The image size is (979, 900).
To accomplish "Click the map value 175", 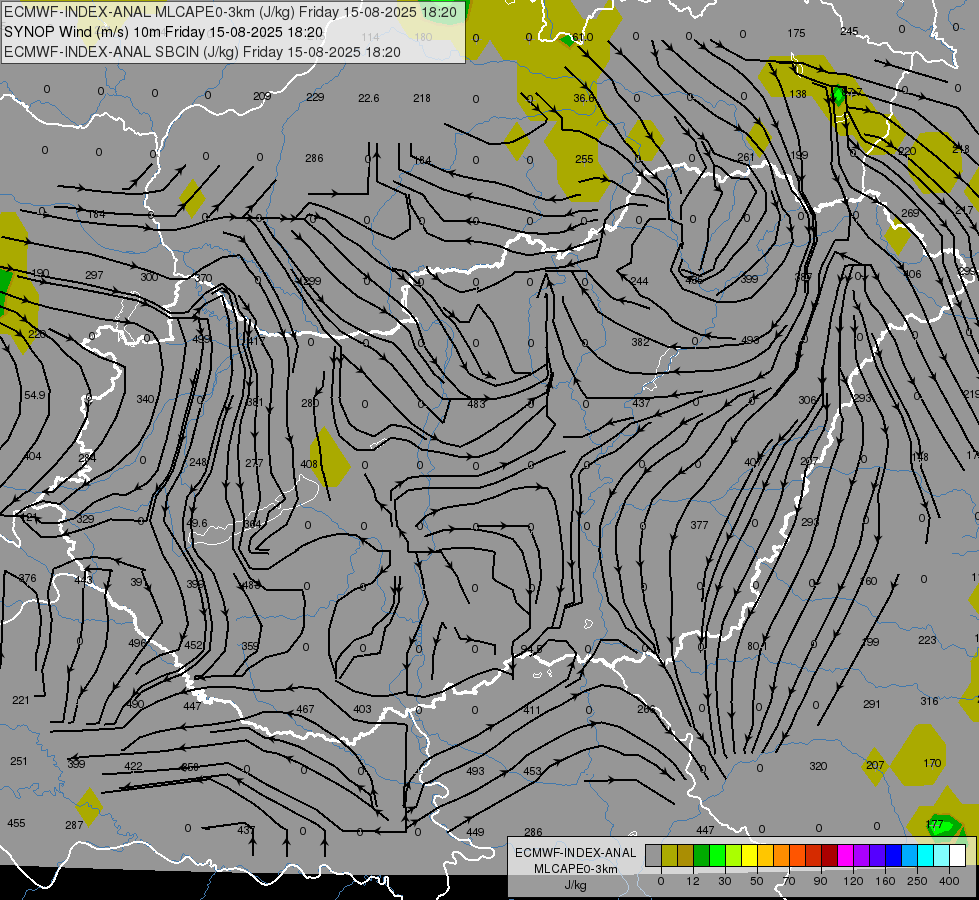I will [796, 33].
